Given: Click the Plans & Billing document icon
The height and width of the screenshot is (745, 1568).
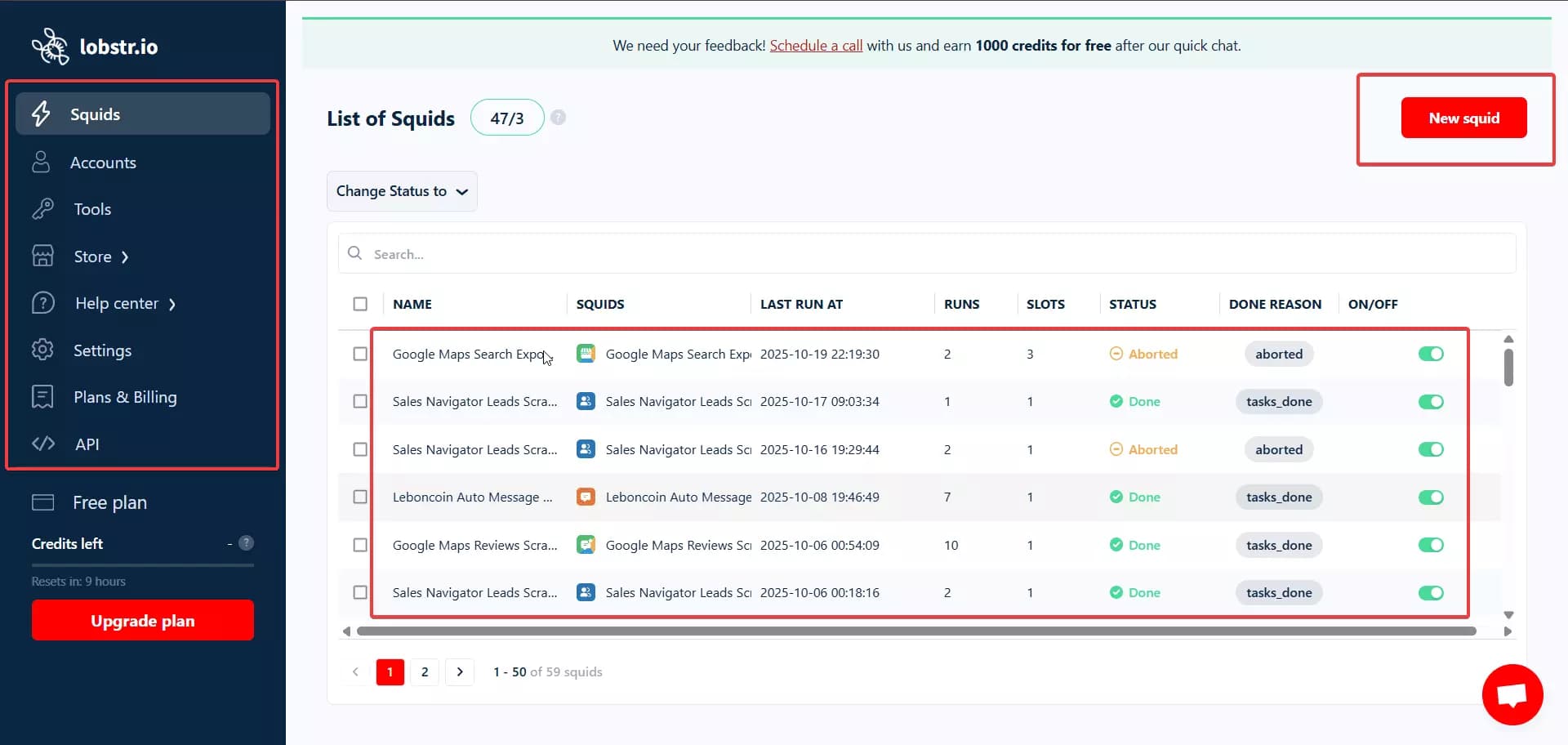Looking at the screenshot, I should (x=42, y=396).
